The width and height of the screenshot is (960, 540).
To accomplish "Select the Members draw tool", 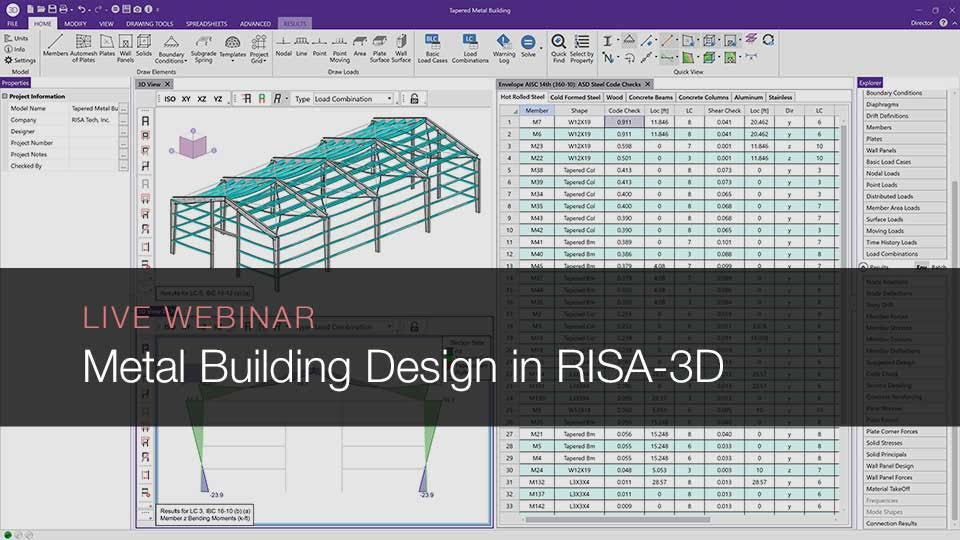I will (x=56, y=45).
